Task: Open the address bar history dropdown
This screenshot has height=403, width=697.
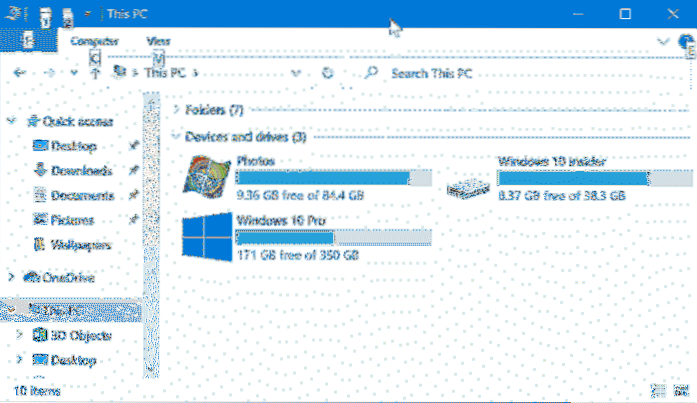Action: [x=296, y=73]
